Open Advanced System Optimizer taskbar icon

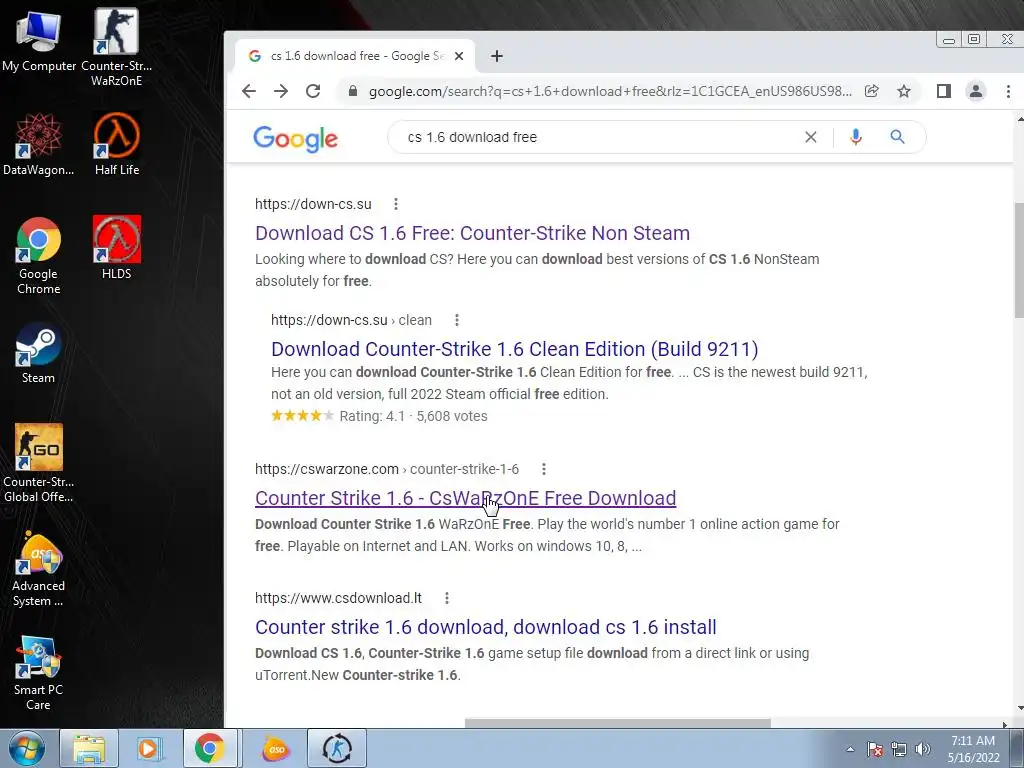coord(276,748)
